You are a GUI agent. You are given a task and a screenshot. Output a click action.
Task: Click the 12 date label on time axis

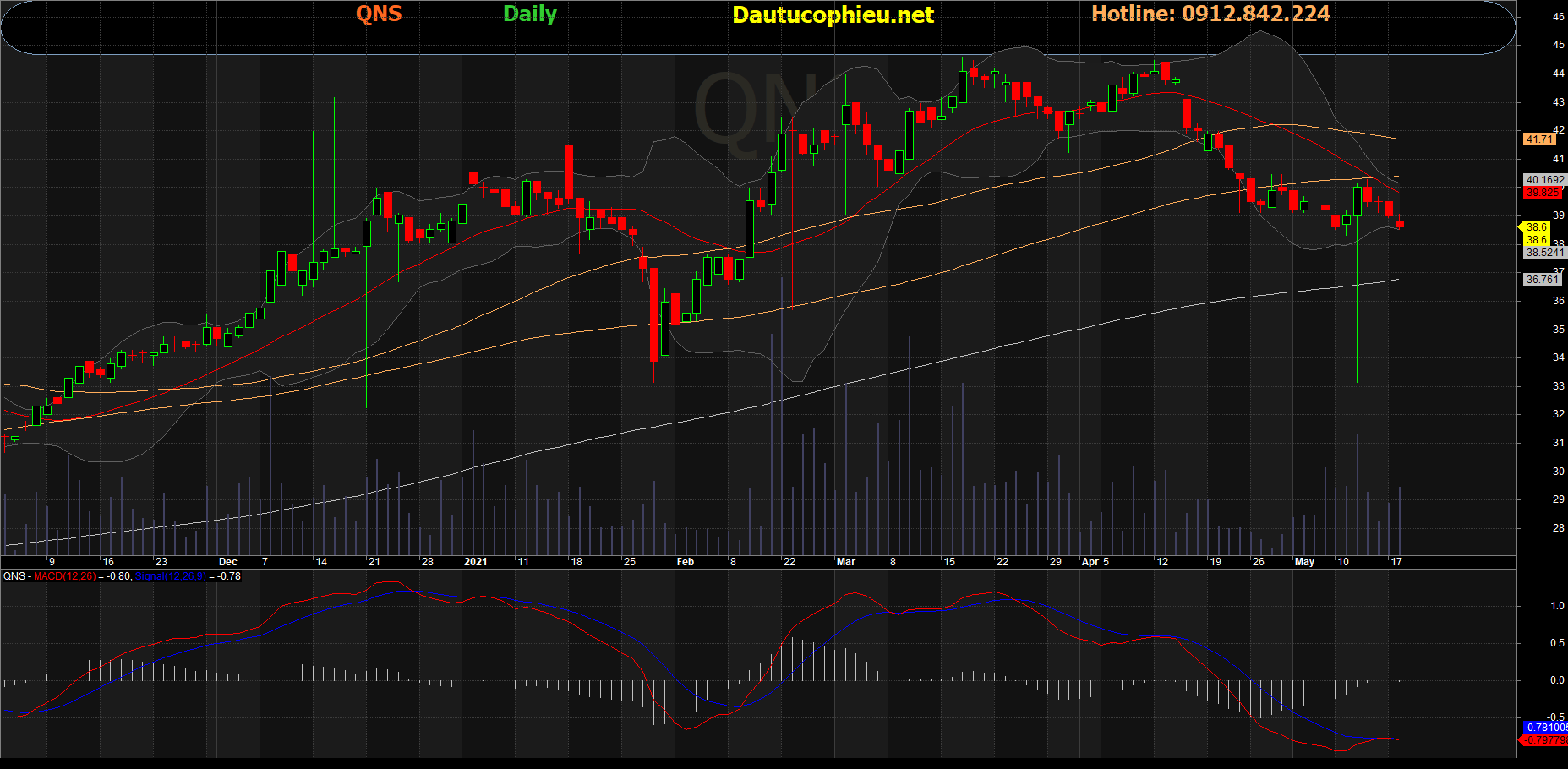1162,562
